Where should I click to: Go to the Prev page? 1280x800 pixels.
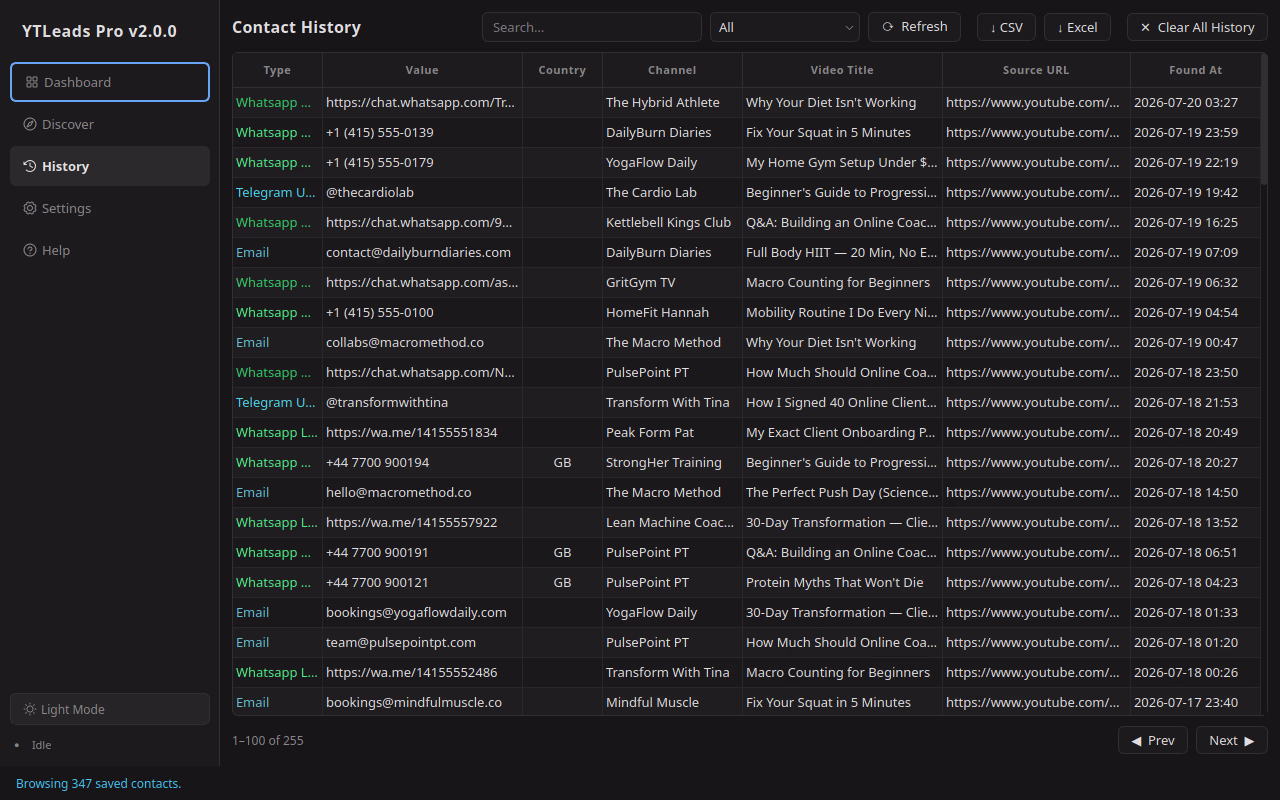coord(1153,740)
